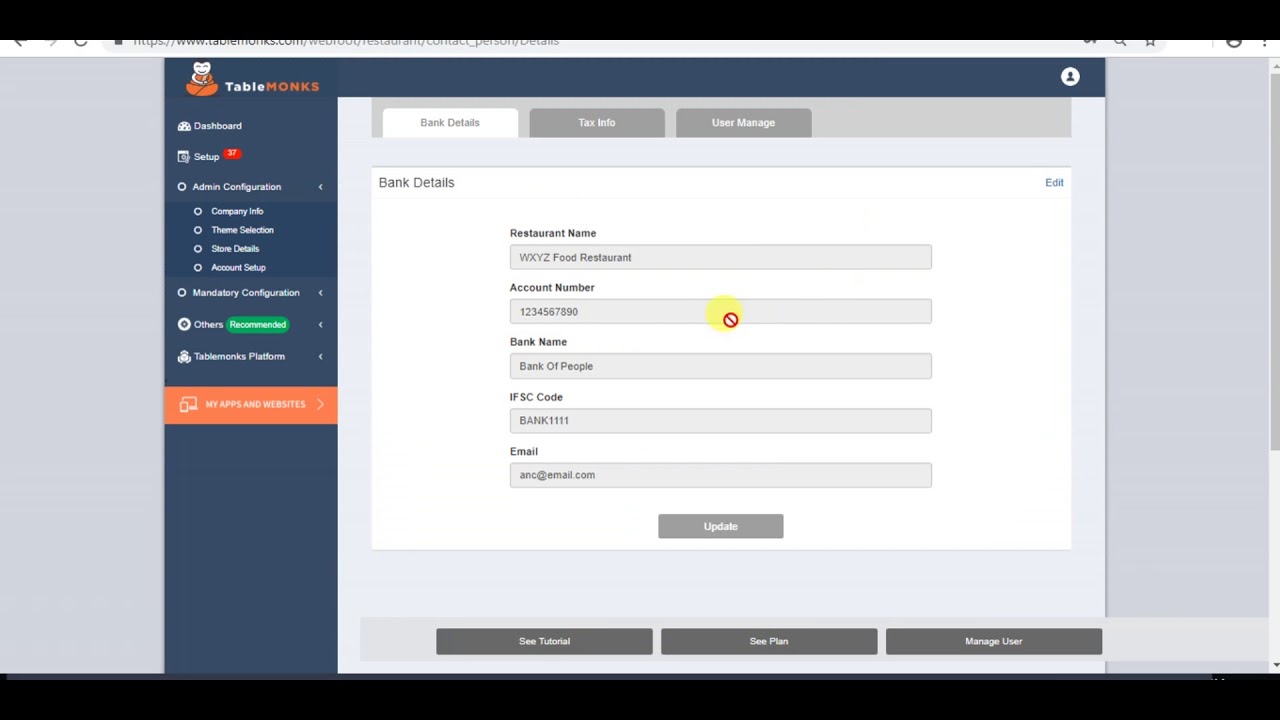Click the Dashboard sidebar icon
1280x720 pixels.
[x=184, y=126]
